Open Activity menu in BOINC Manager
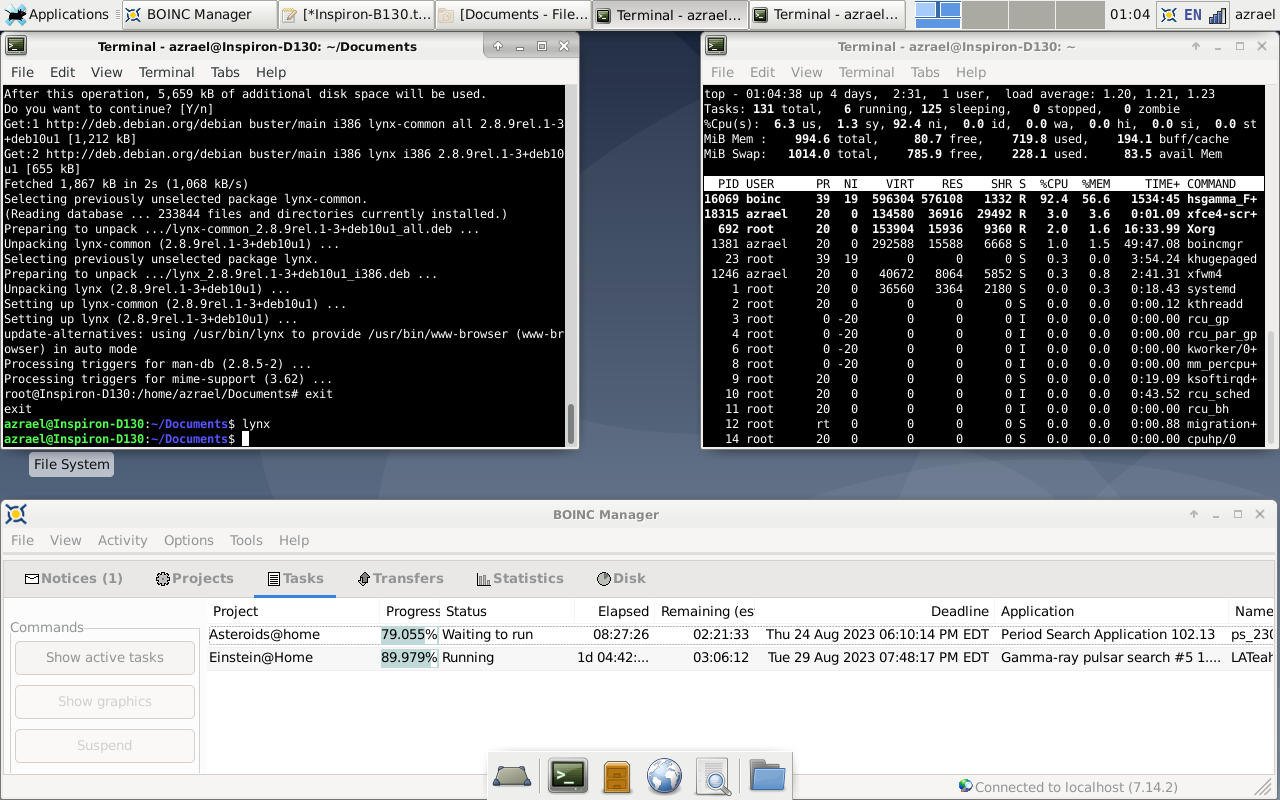Screen dimensions: 1280x800 point(122,540)
